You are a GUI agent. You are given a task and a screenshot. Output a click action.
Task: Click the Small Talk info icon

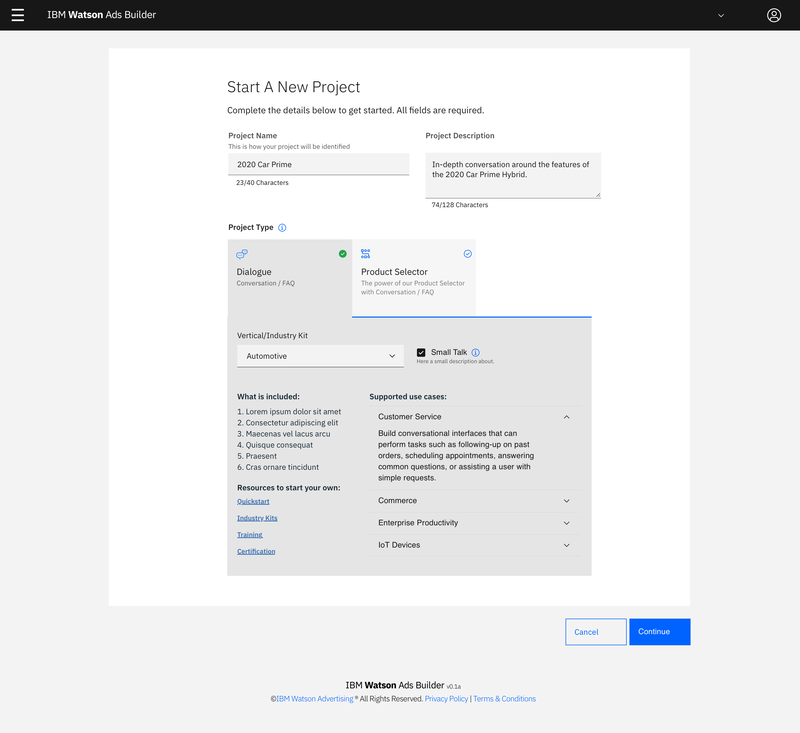(x=476, y=352)
